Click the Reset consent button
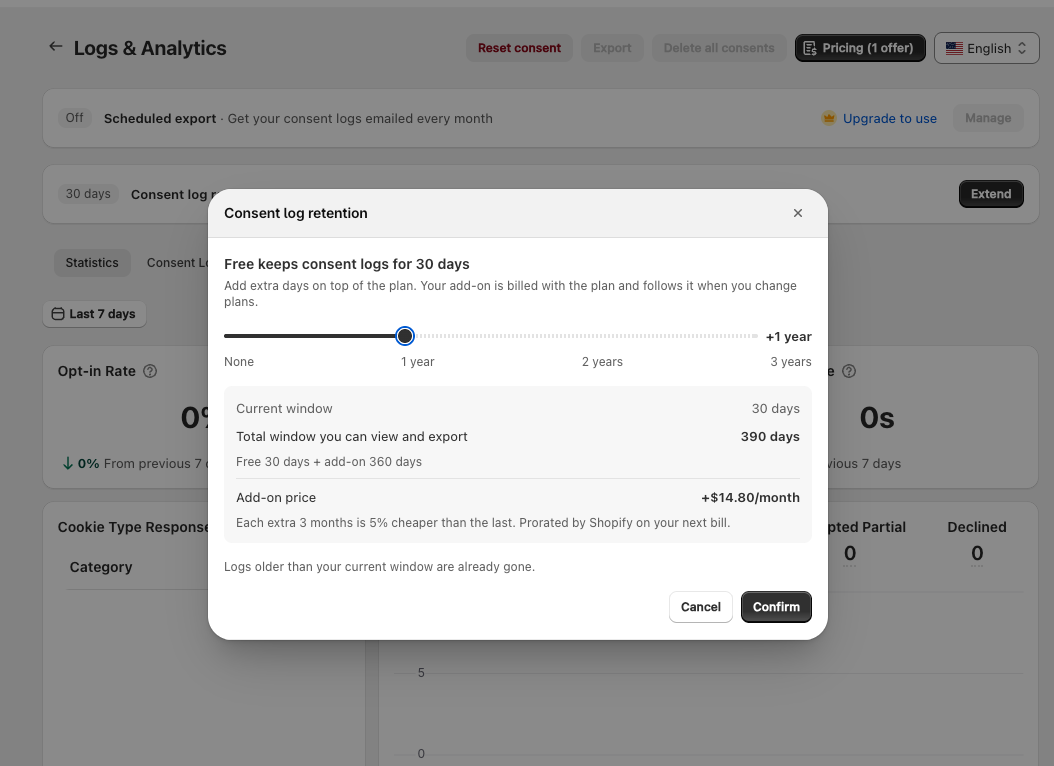 [x=519, y=48]
